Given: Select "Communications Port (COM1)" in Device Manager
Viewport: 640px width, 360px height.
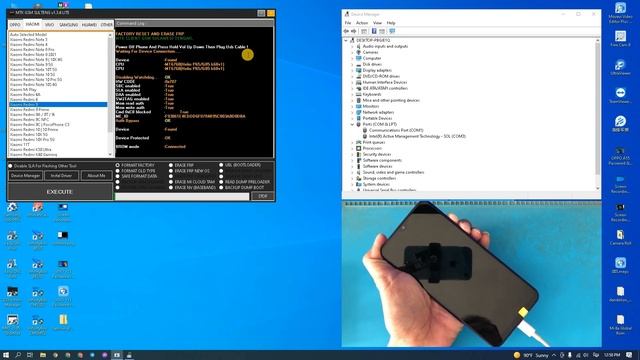Looking at the screenshot, I should coord(396,130).
